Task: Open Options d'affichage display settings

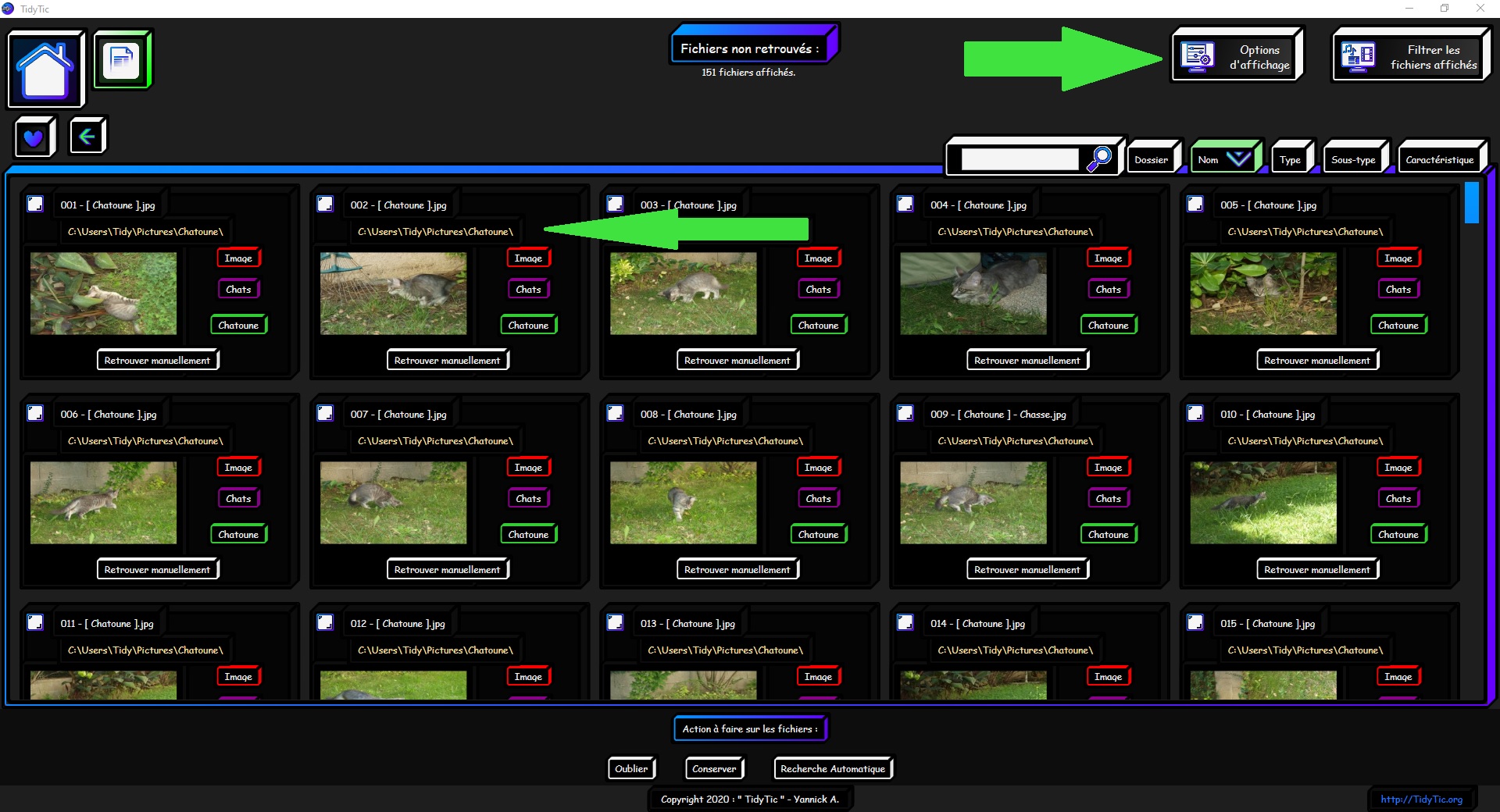Action: (x=1237, y=56)
